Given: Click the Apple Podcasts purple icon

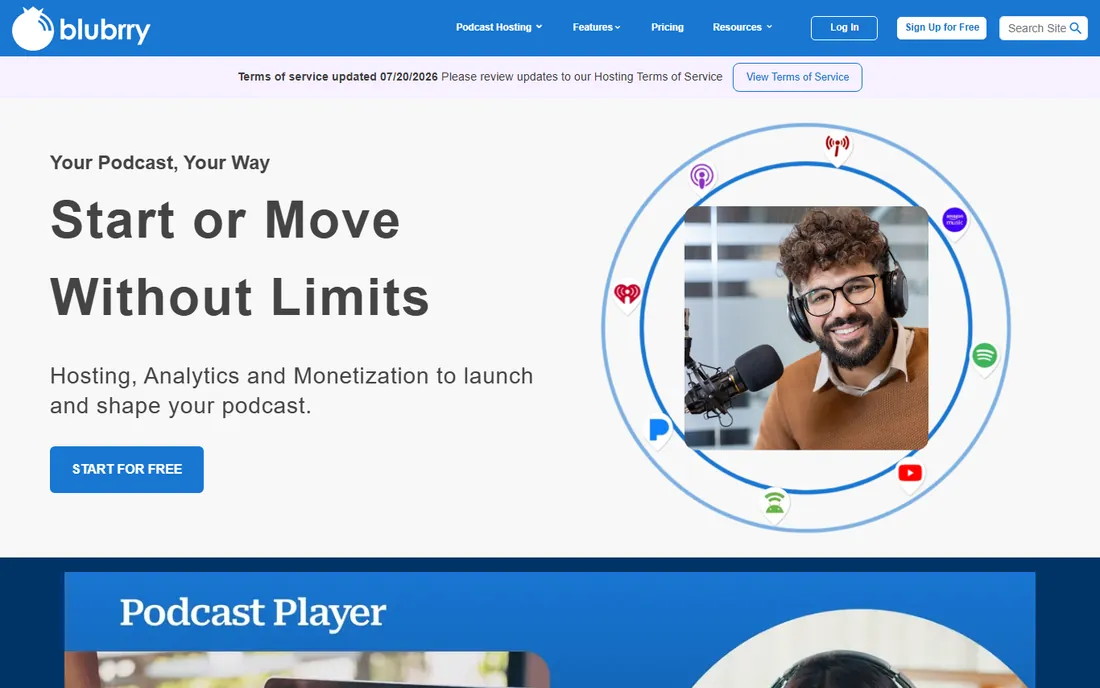Looking at the screenshot, I should click(x=702, y=176).
